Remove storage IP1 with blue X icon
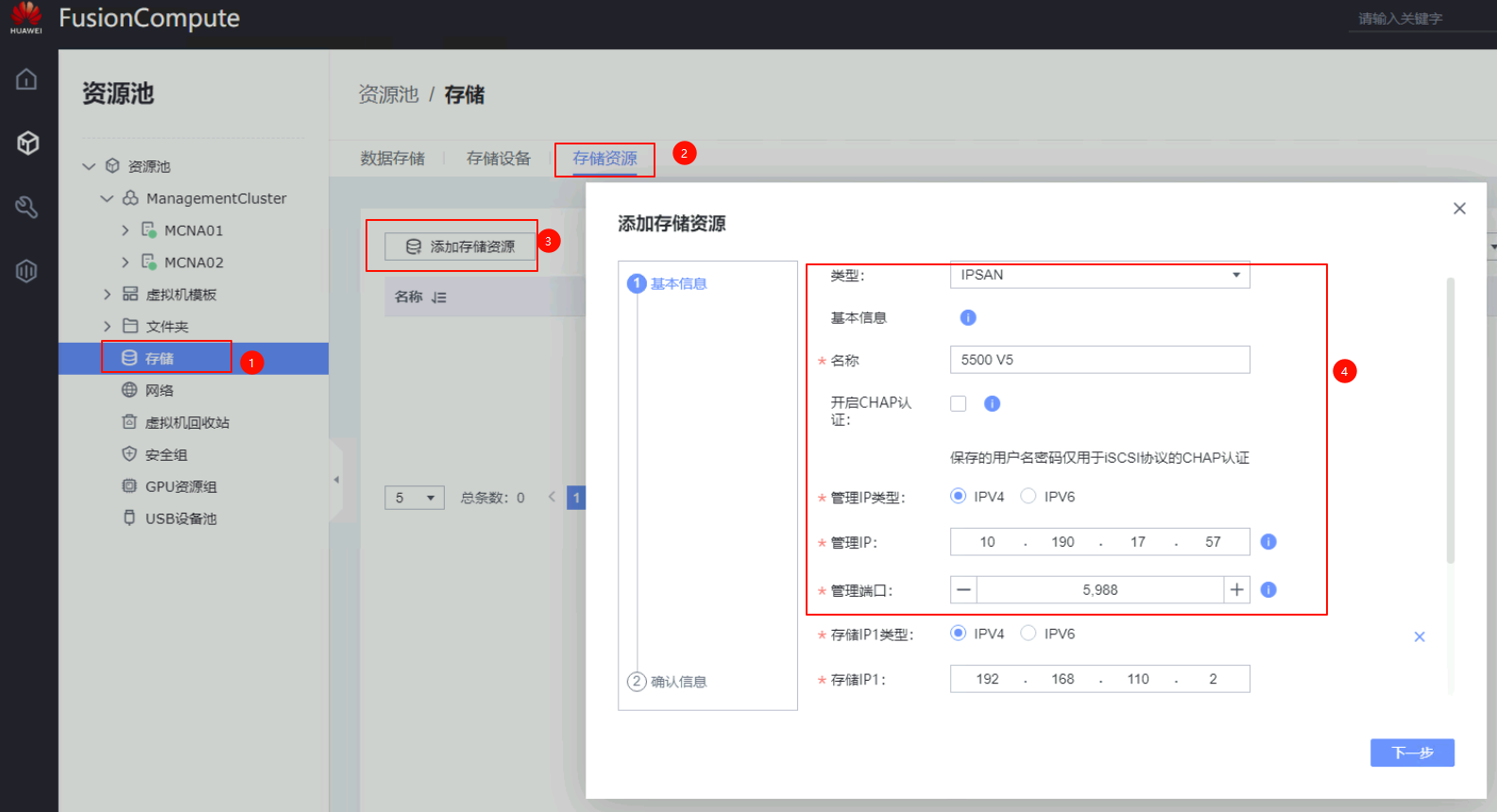The height and width of the screenshot is (812, 1497). [x=1419, y=637]
